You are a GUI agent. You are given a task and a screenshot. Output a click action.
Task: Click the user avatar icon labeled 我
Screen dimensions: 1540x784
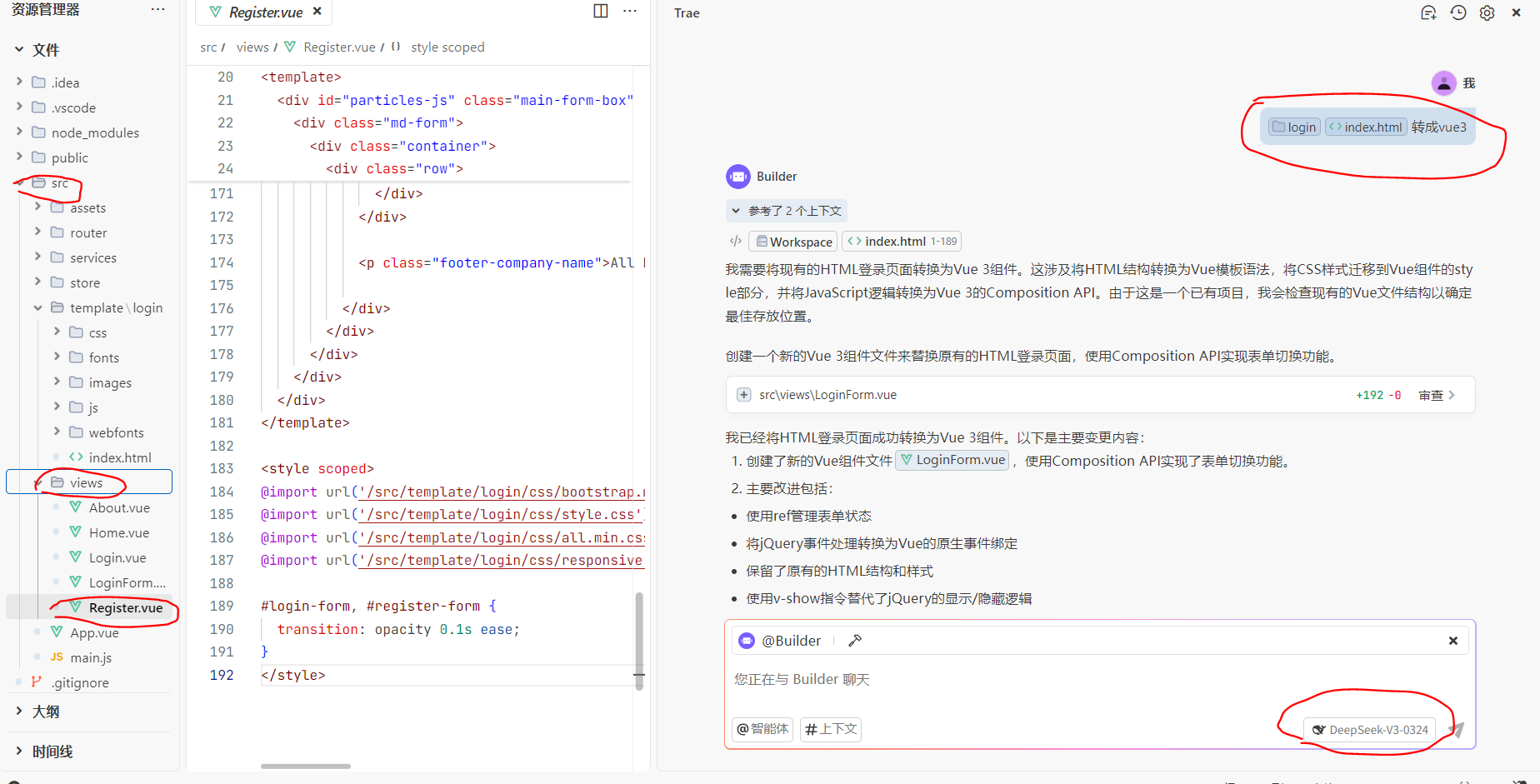[1443, 83]
